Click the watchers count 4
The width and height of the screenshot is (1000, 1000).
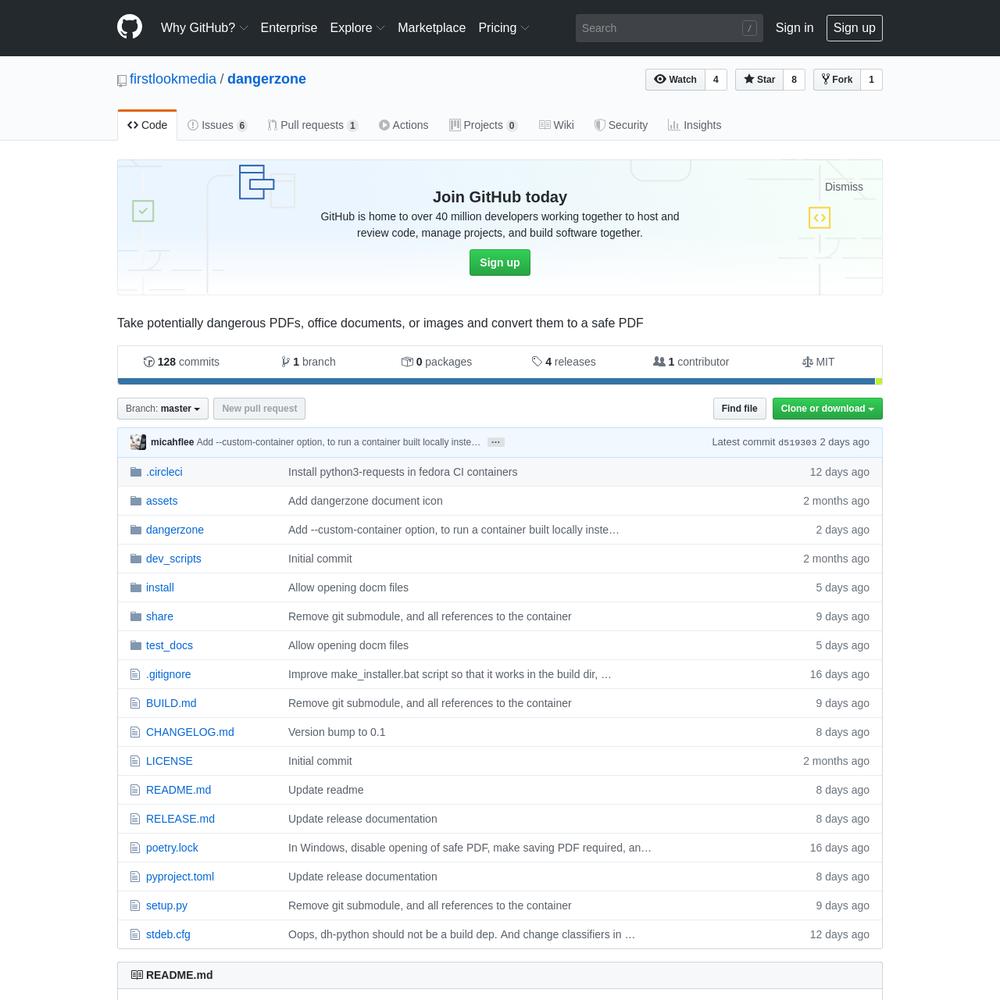click(716, 80)
